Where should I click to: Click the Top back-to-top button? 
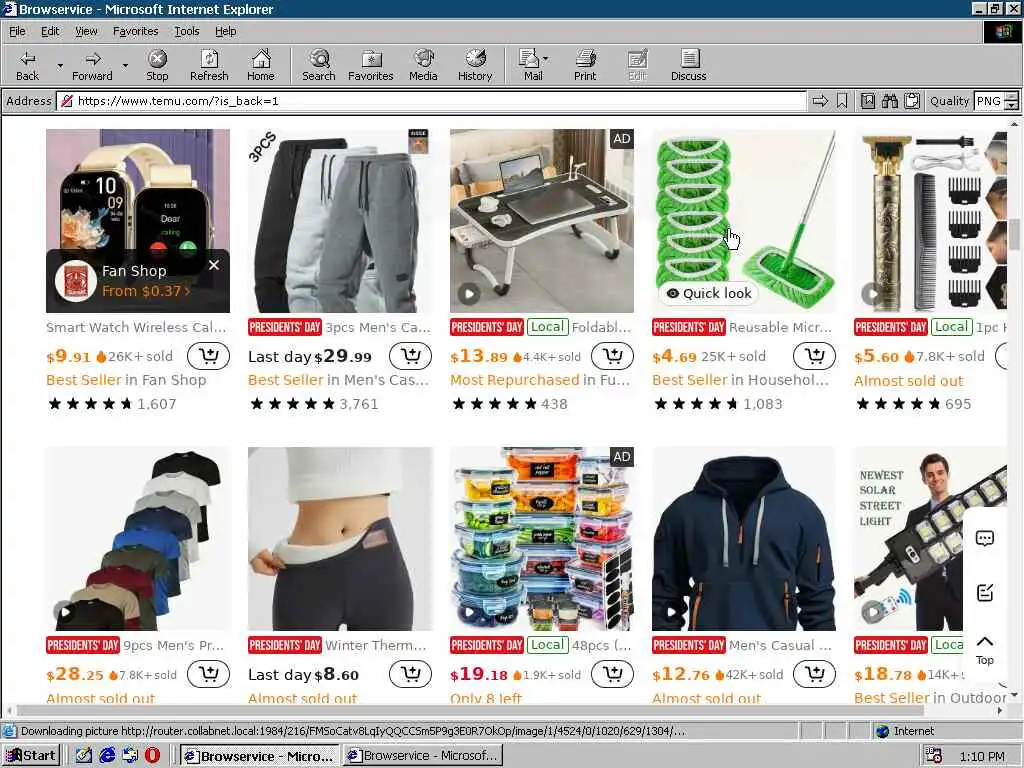click(985, 650)
